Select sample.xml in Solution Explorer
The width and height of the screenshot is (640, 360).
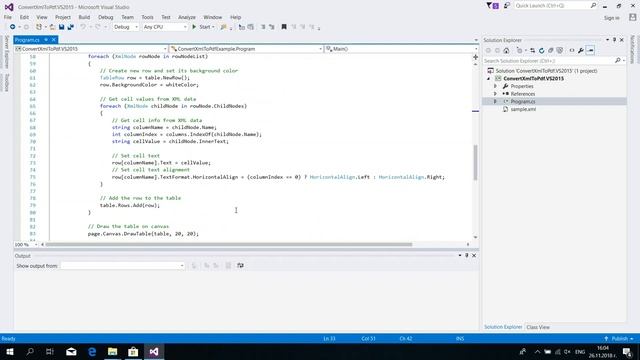point(523,109)
